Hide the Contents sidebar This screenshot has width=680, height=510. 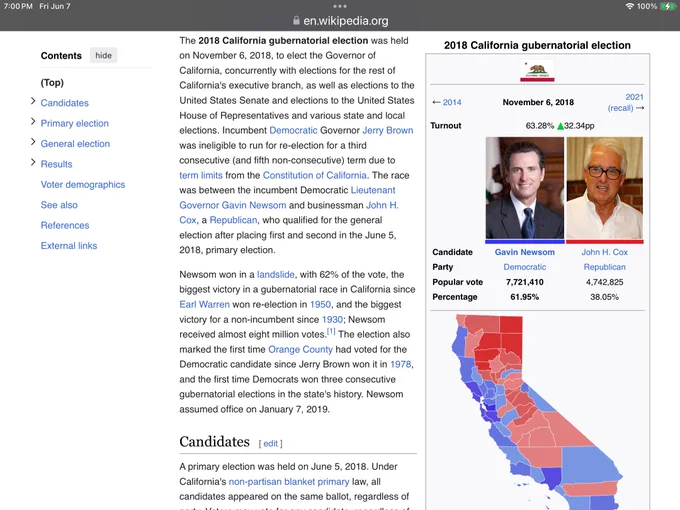coord(104,55)
